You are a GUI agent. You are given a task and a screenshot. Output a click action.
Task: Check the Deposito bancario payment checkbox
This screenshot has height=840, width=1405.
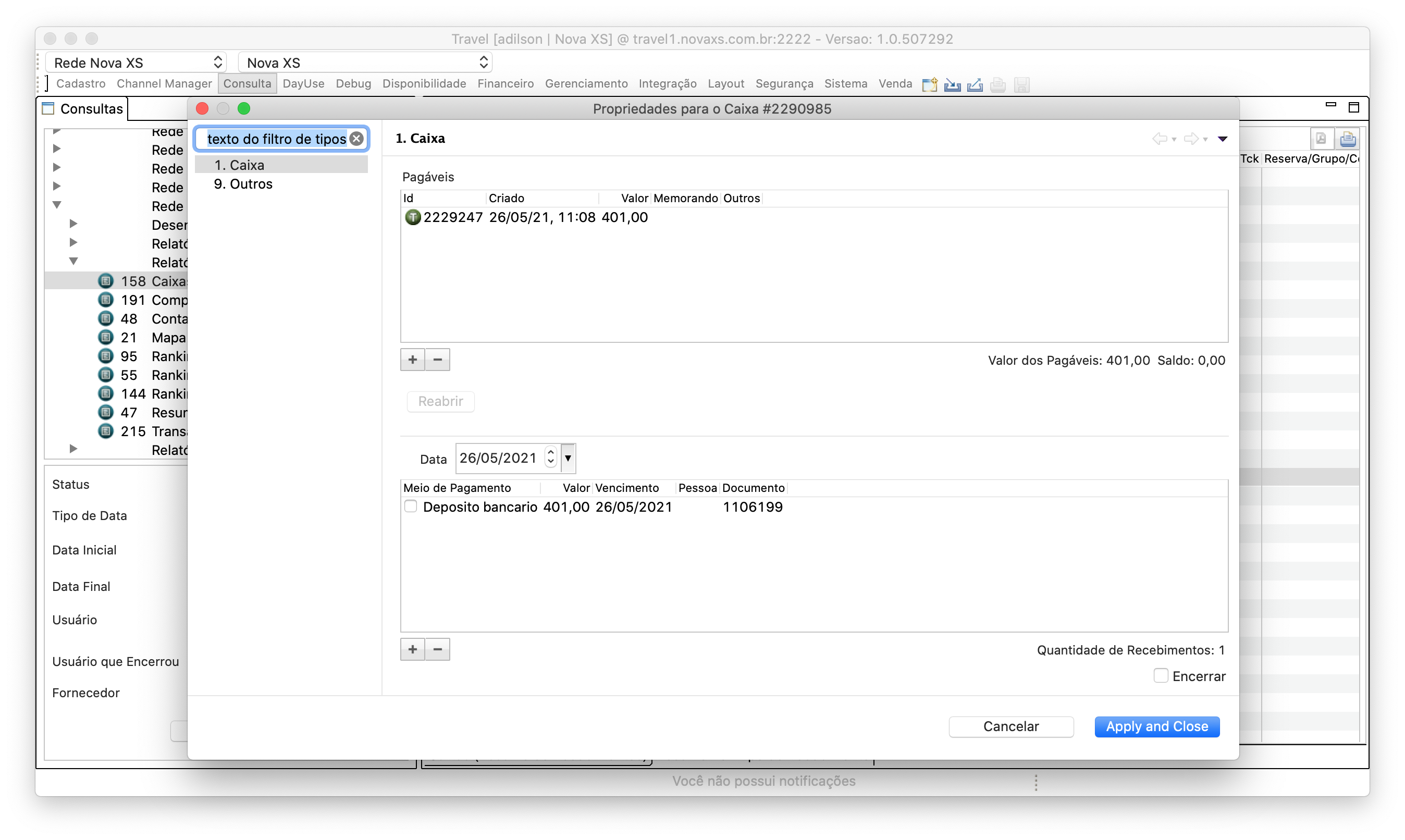[411, 507]
